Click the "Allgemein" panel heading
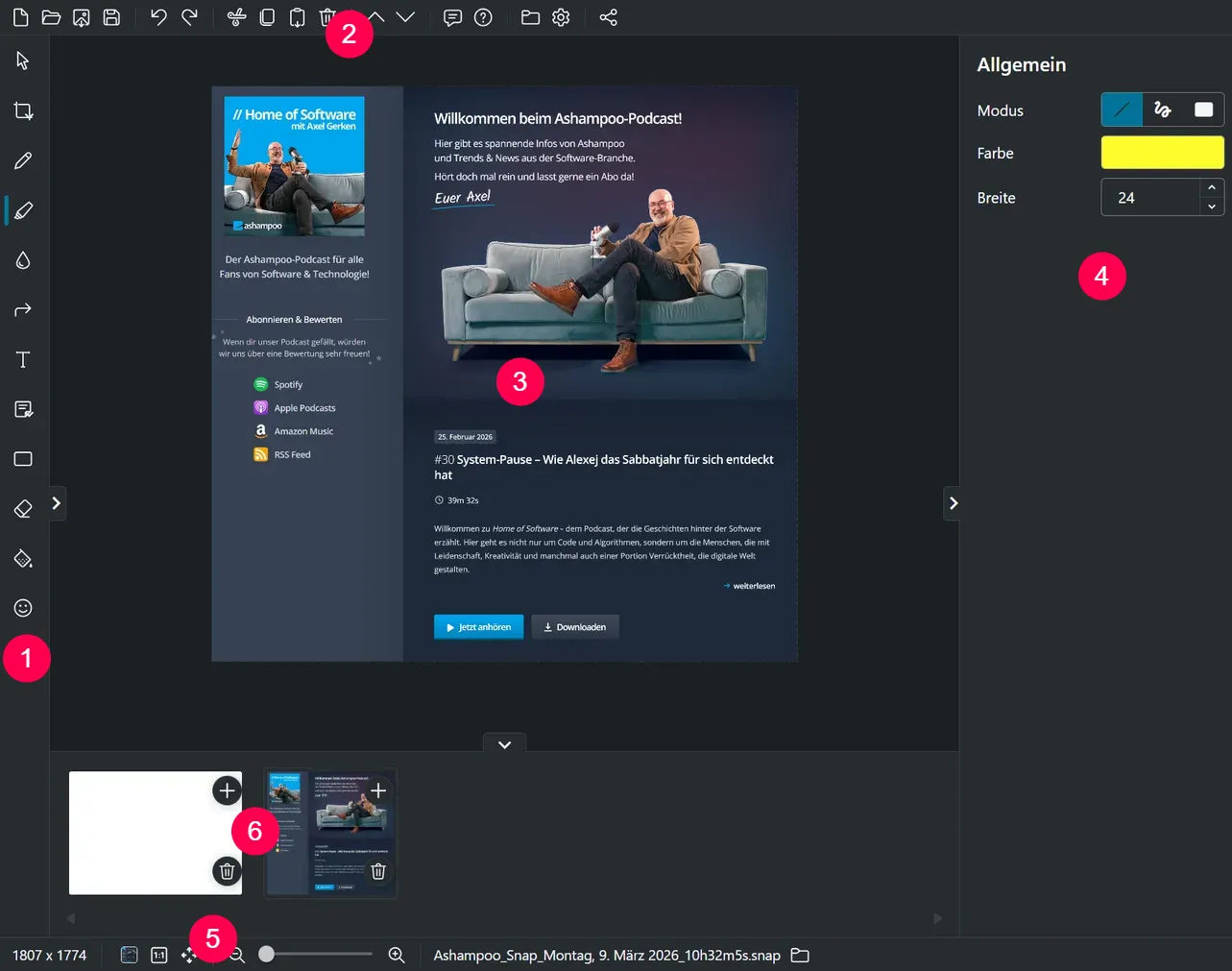This screenshot has width=1232, height=971. [1022, 64]
